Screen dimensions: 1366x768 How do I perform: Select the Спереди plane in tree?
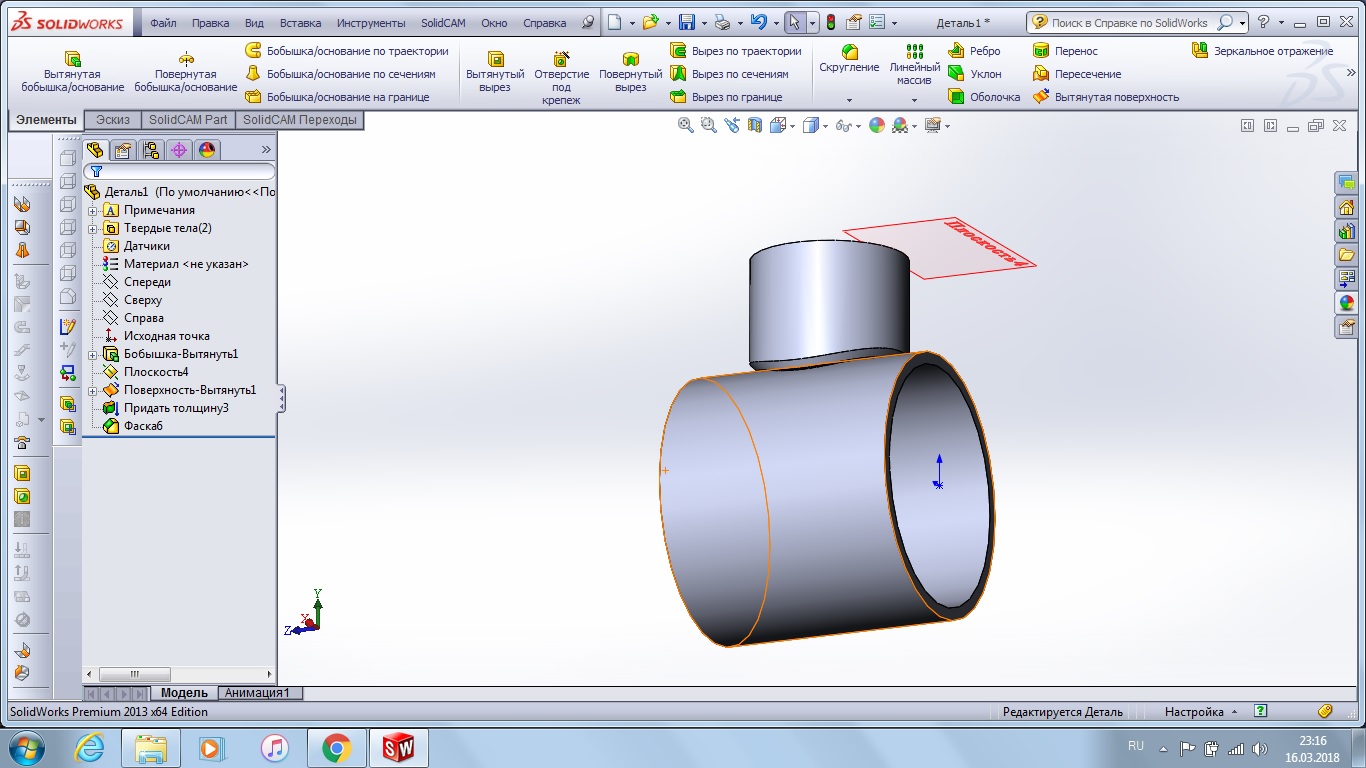pyautogui.click(x=137, y=282)
